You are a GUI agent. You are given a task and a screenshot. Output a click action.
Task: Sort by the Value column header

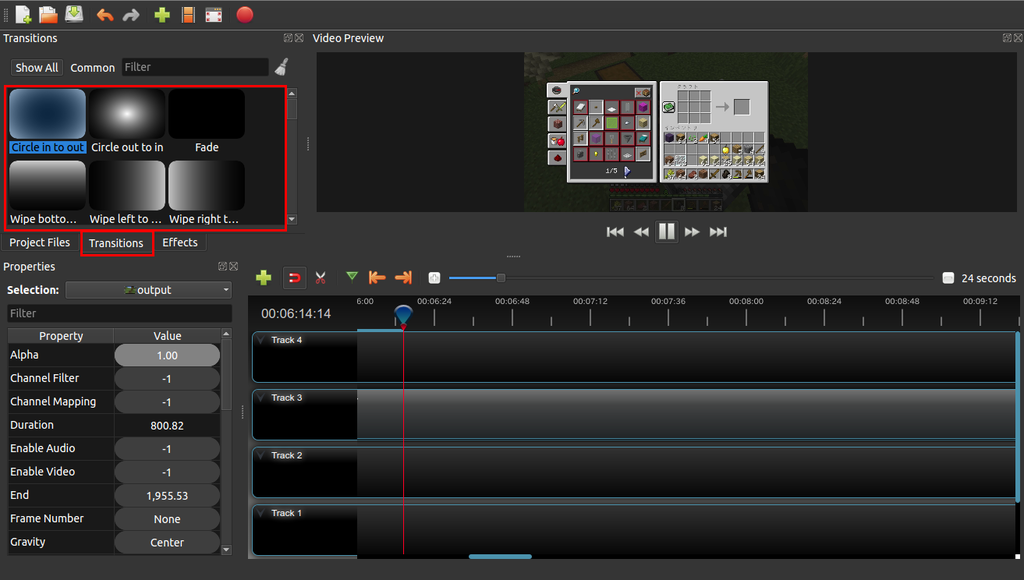pos(167,336)
